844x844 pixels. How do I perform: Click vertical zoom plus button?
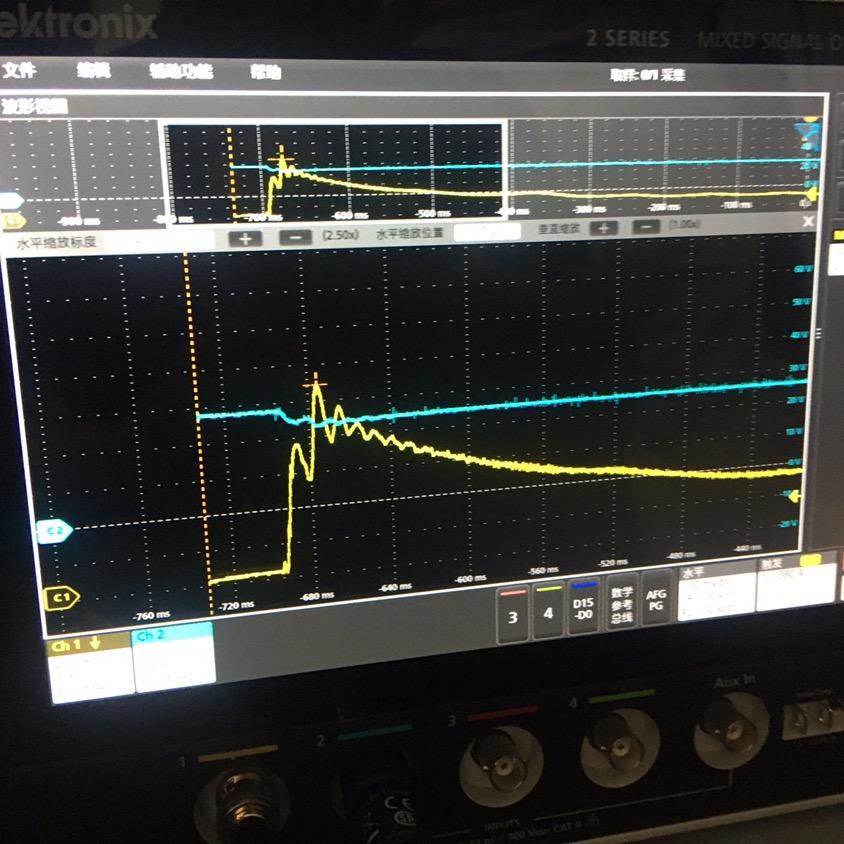tap(603, 228)
